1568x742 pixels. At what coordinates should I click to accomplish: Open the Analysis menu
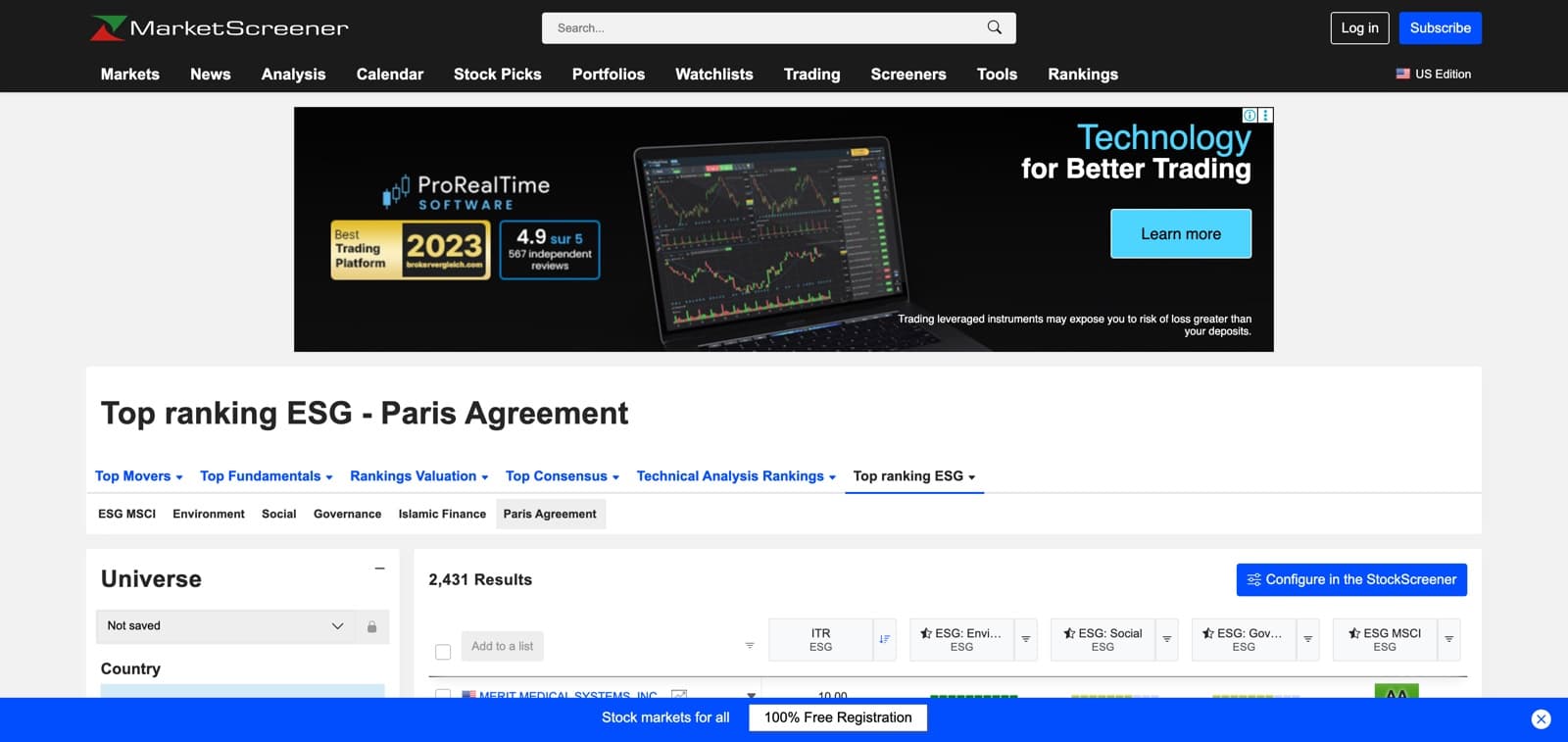point(293,74)
